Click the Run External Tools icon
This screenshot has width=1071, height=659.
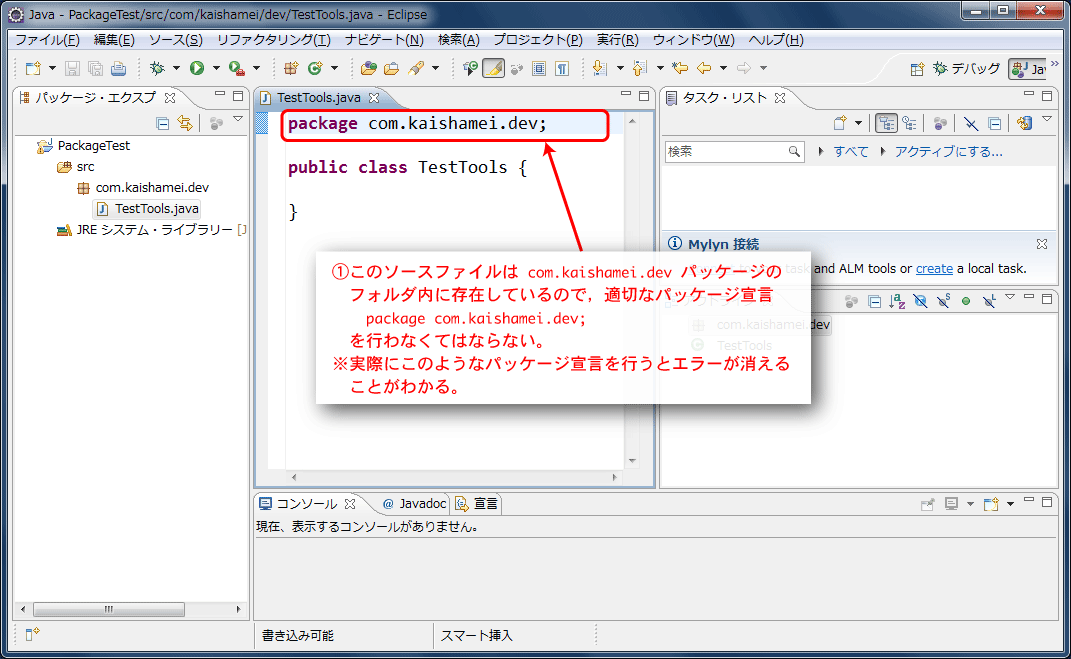pyautogui.click(x=236, y=68)
